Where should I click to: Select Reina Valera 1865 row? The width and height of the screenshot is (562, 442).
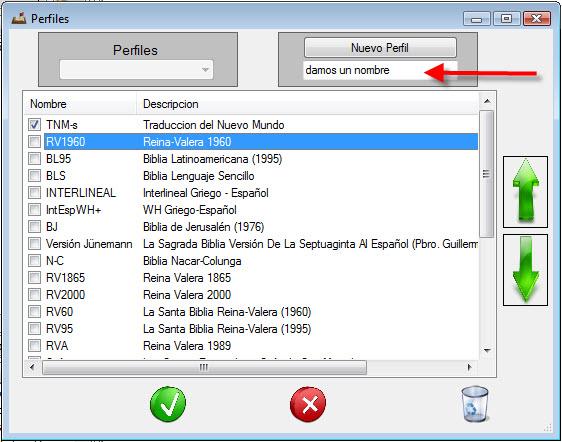click(251, 277)
